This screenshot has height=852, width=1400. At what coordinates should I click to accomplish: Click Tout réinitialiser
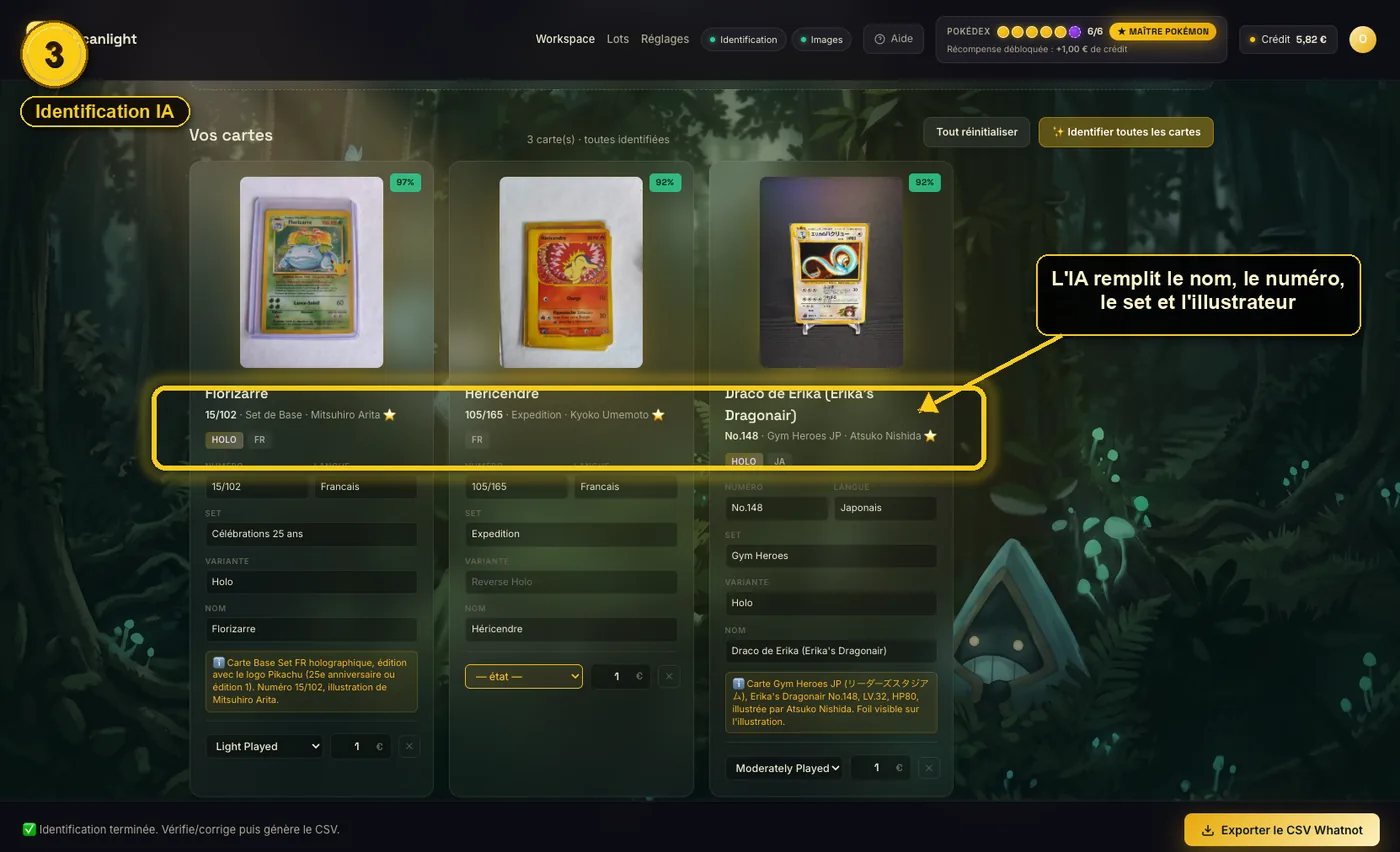pyautogui.click(x=976, y=132)
